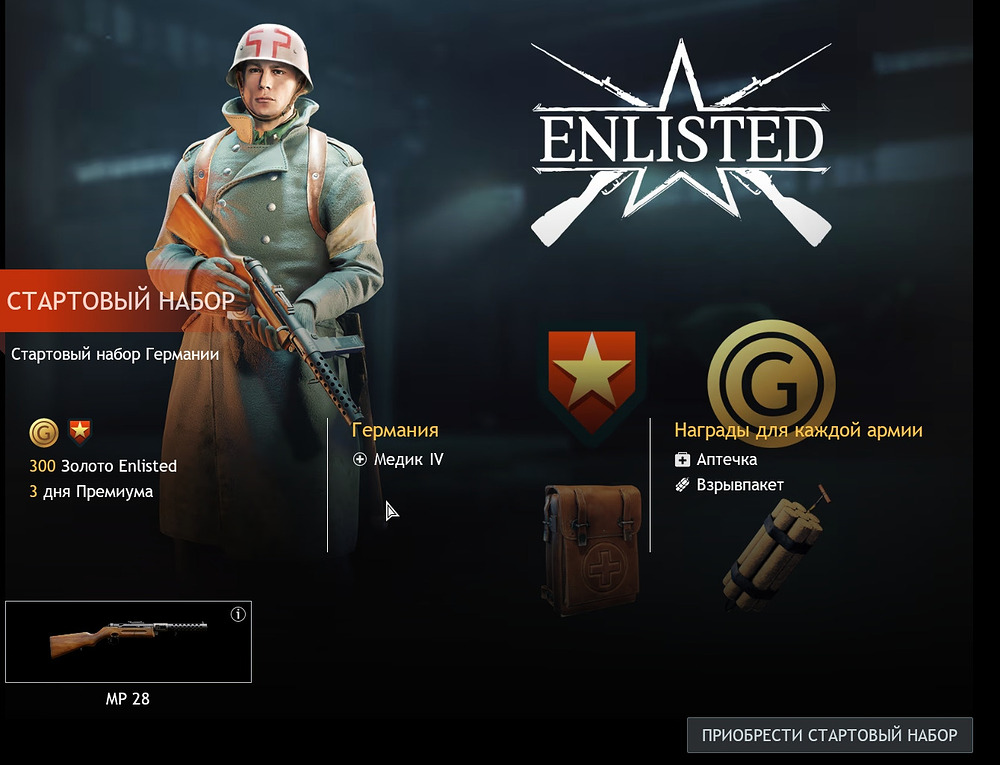
Task: Click the first-aid kit icon beside Аптечка
Action: click(682, 460)
